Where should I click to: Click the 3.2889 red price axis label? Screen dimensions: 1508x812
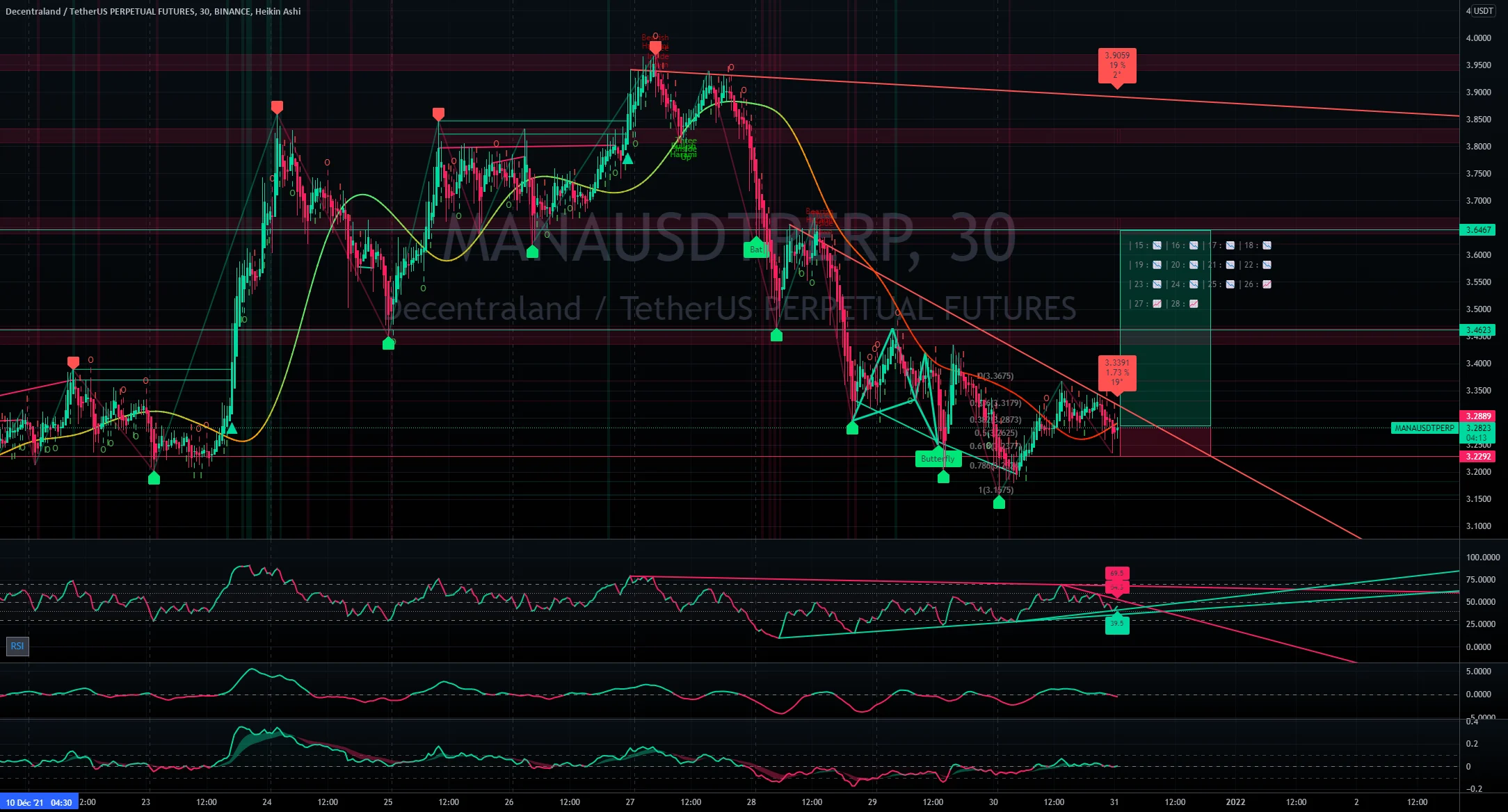point(1478,416)
